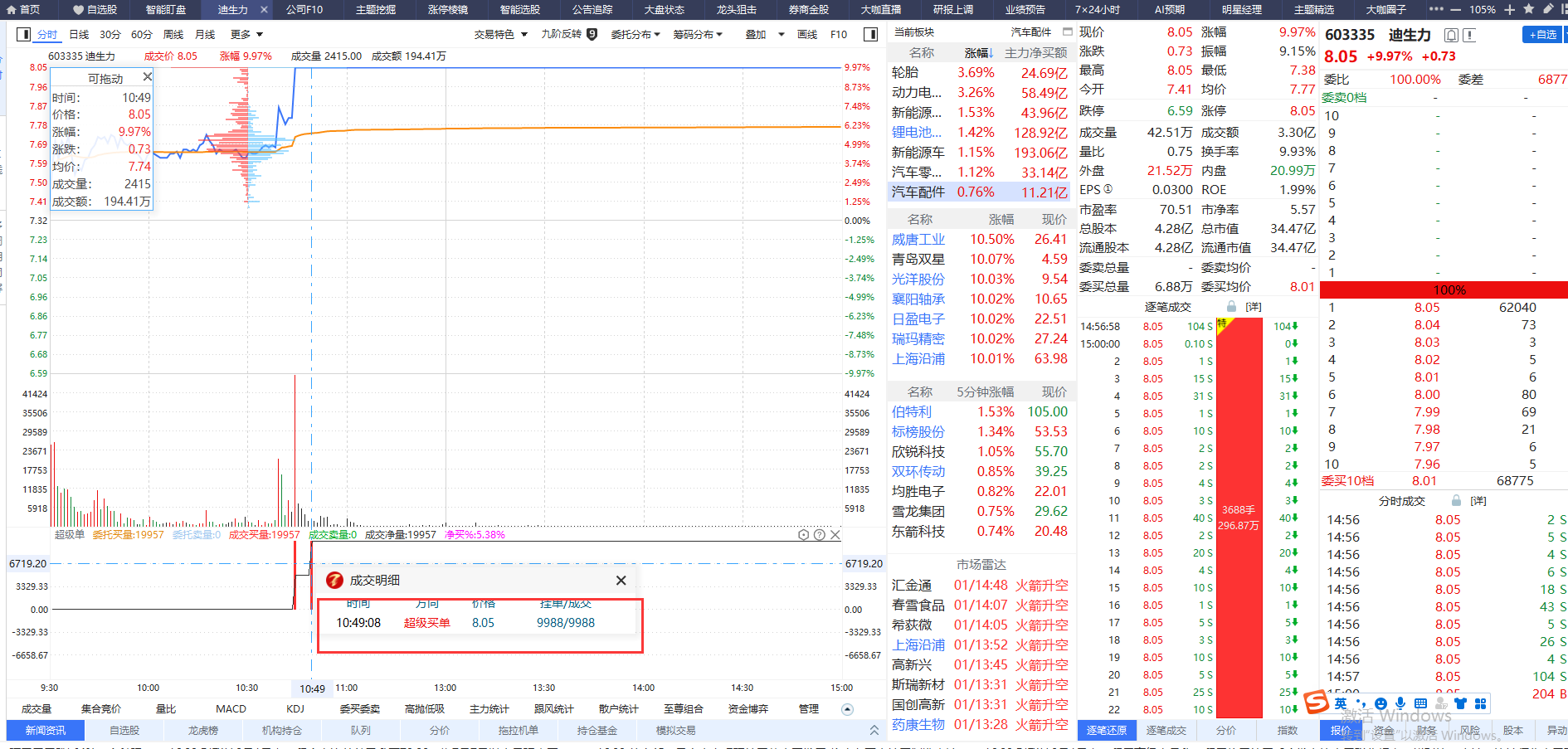Open help question icon of 超级单 panel

click(x=819, y=535)
